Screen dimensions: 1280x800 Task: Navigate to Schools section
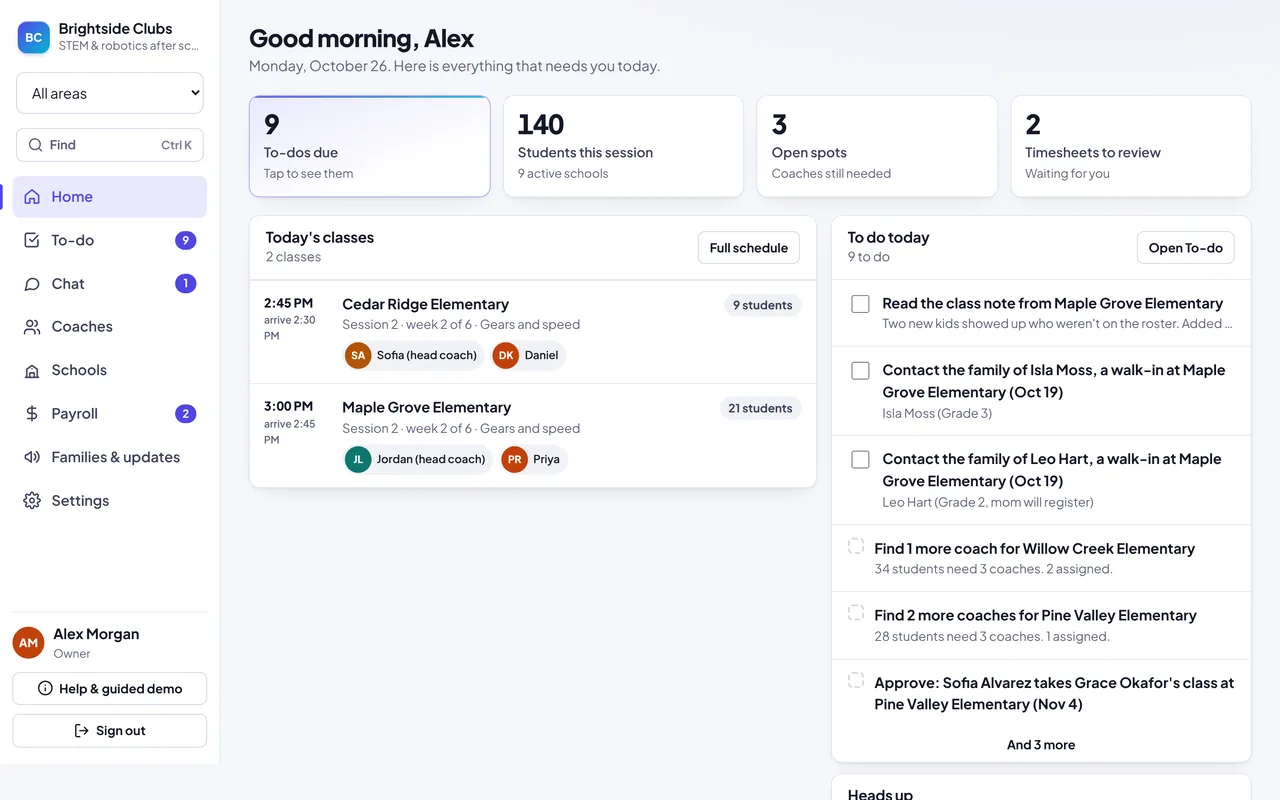(110, 370)
